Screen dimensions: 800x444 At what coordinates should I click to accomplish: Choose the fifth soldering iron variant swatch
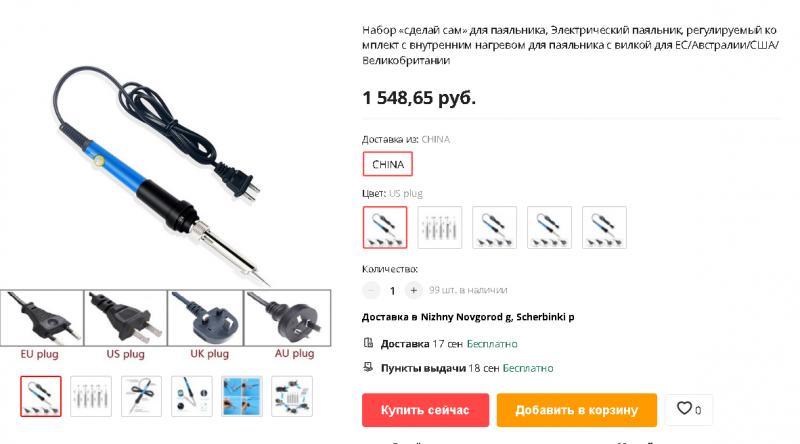(x=604, y=228)
